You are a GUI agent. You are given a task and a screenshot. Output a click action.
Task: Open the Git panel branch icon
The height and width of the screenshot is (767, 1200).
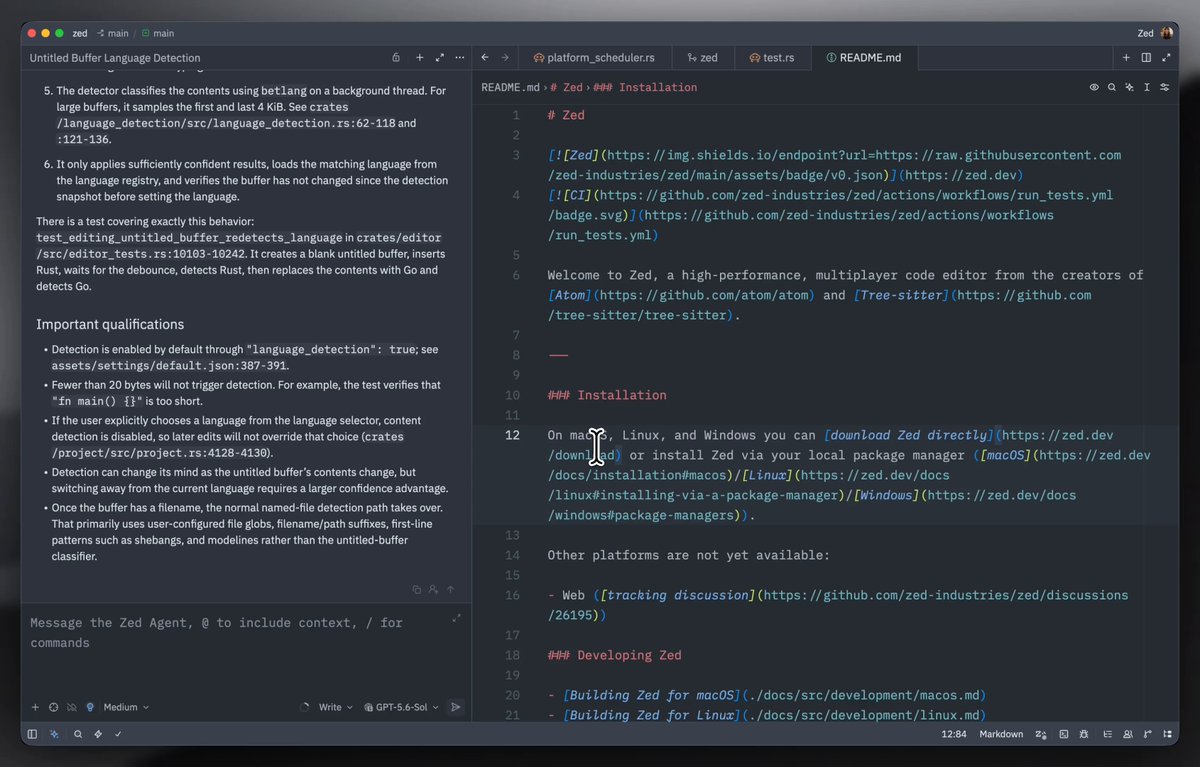coord(1148,734)
